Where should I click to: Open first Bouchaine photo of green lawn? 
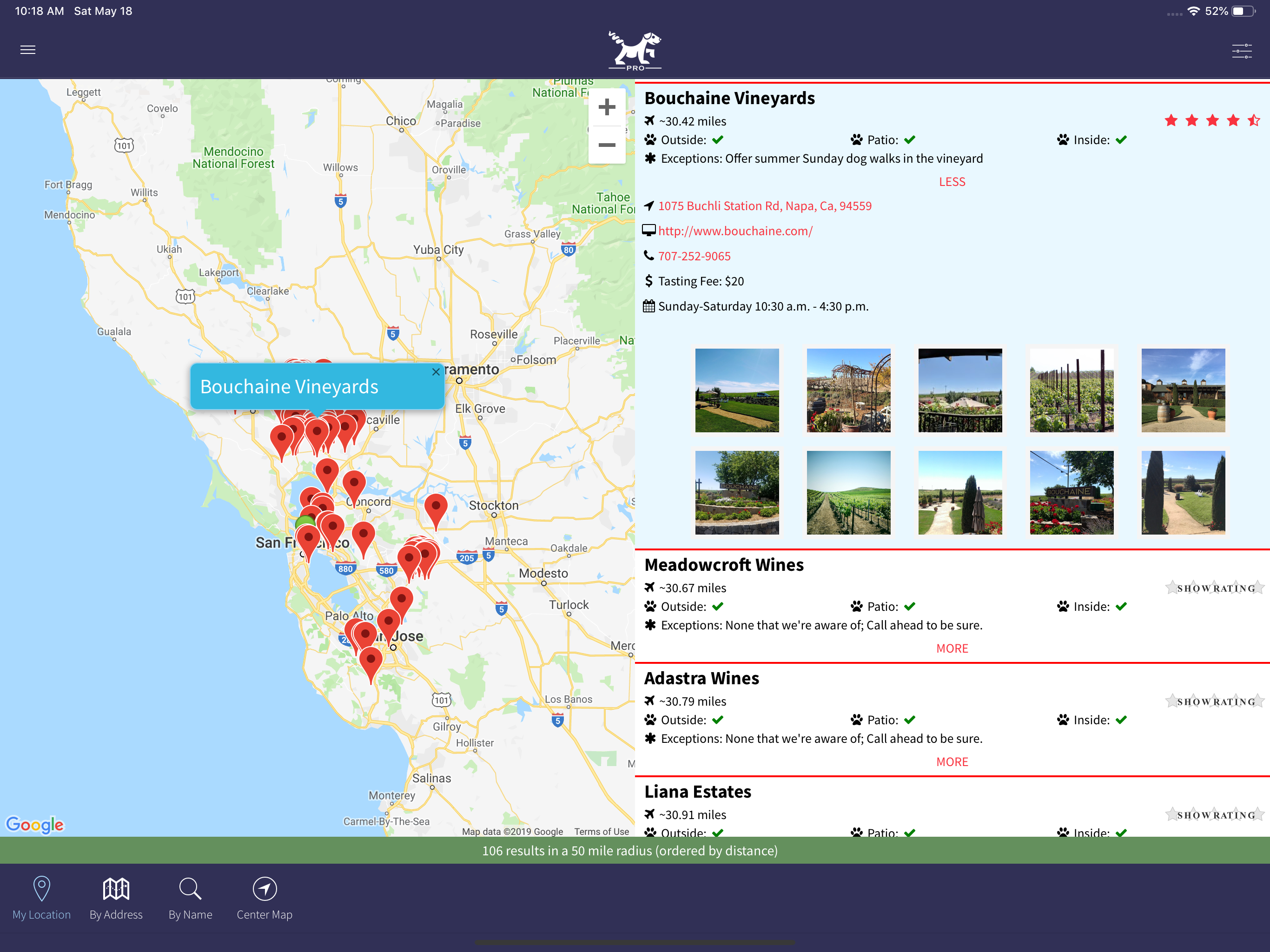737,390
